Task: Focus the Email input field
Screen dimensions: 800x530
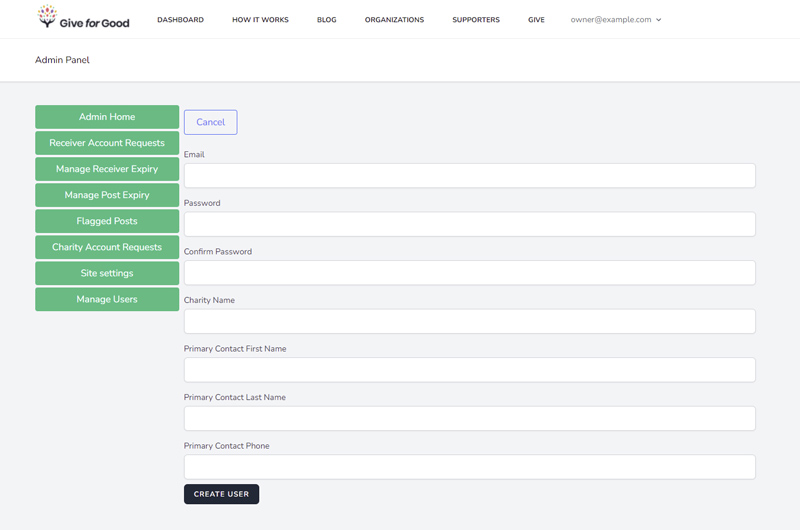Action: point(469,175)
